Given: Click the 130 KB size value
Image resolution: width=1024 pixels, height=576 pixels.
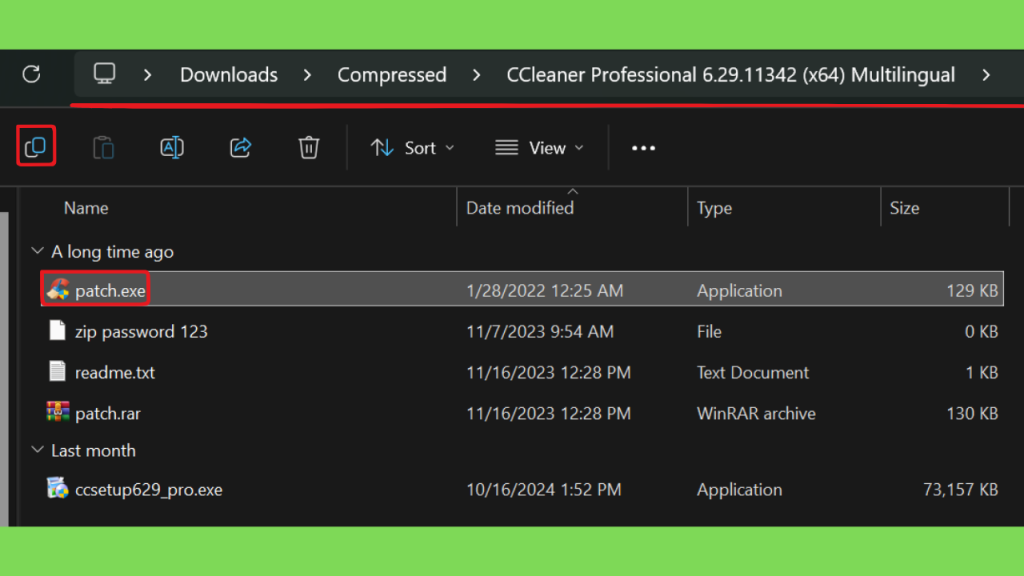Looking at the screenshot, I should pos(972,413).
